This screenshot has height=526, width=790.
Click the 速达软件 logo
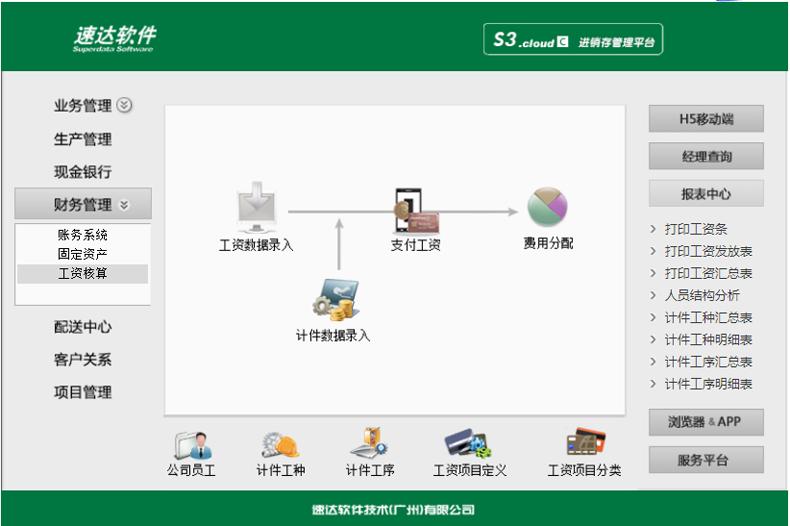click(x=115, y=38)
